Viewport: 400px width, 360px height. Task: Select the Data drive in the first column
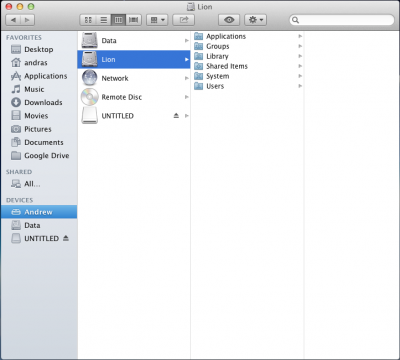(x=134, y=41)
